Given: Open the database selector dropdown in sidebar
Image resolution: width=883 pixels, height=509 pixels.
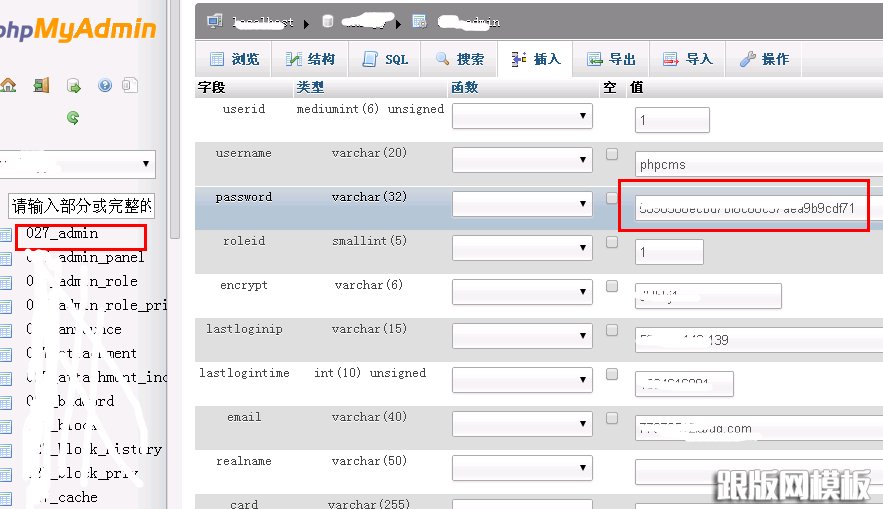Looking at the screenshot, I should (78, 164).
